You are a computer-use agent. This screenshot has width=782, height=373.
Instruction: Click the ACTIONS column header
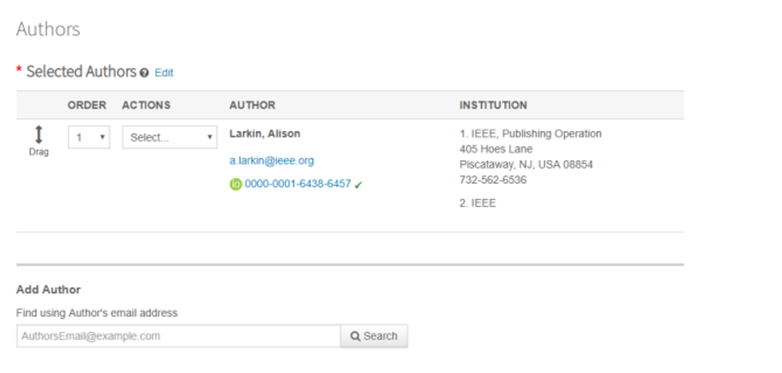[146, 105]
